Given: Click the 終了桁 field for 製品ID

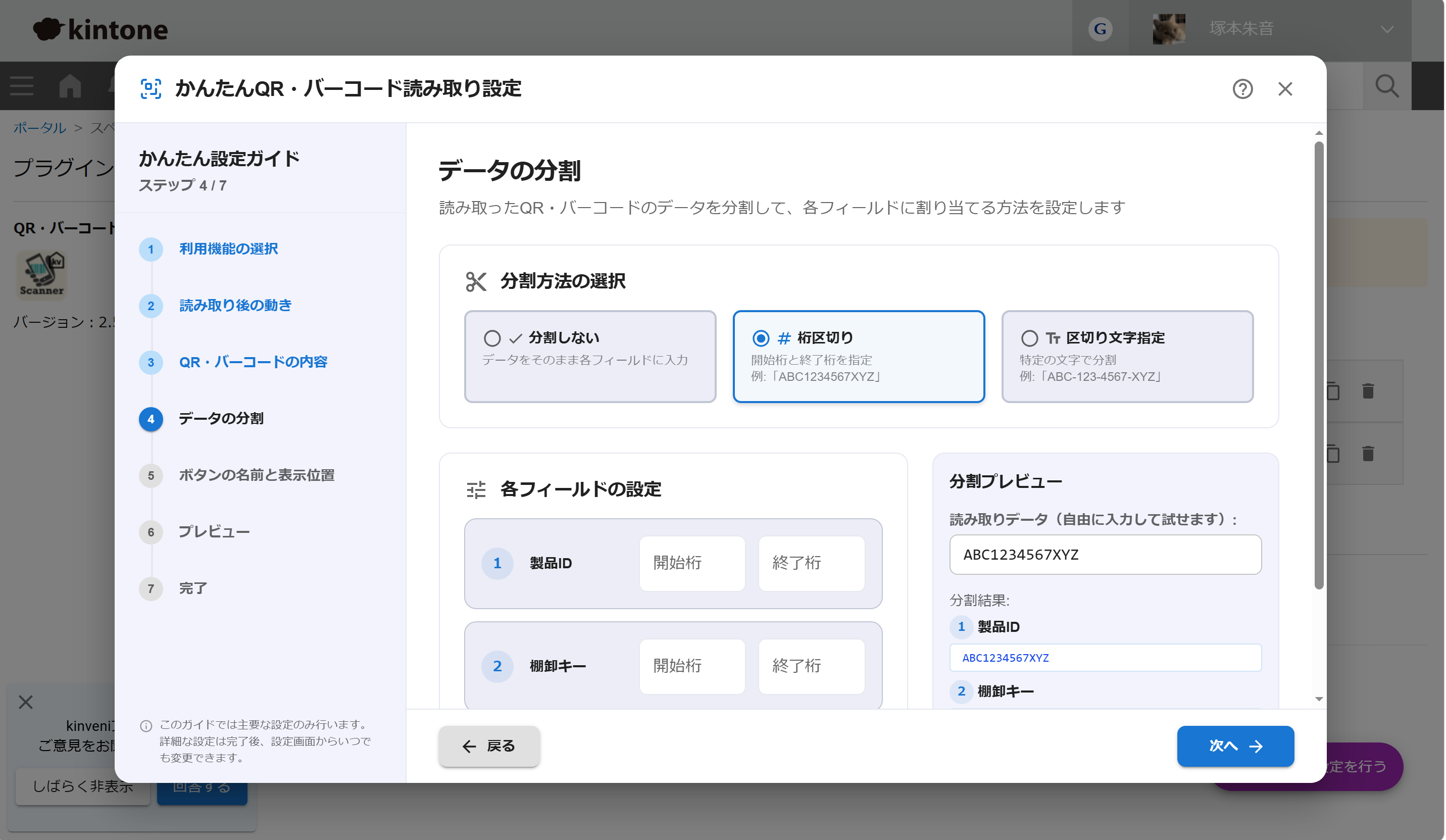Looking at the screenshot, I should [811, 563].
